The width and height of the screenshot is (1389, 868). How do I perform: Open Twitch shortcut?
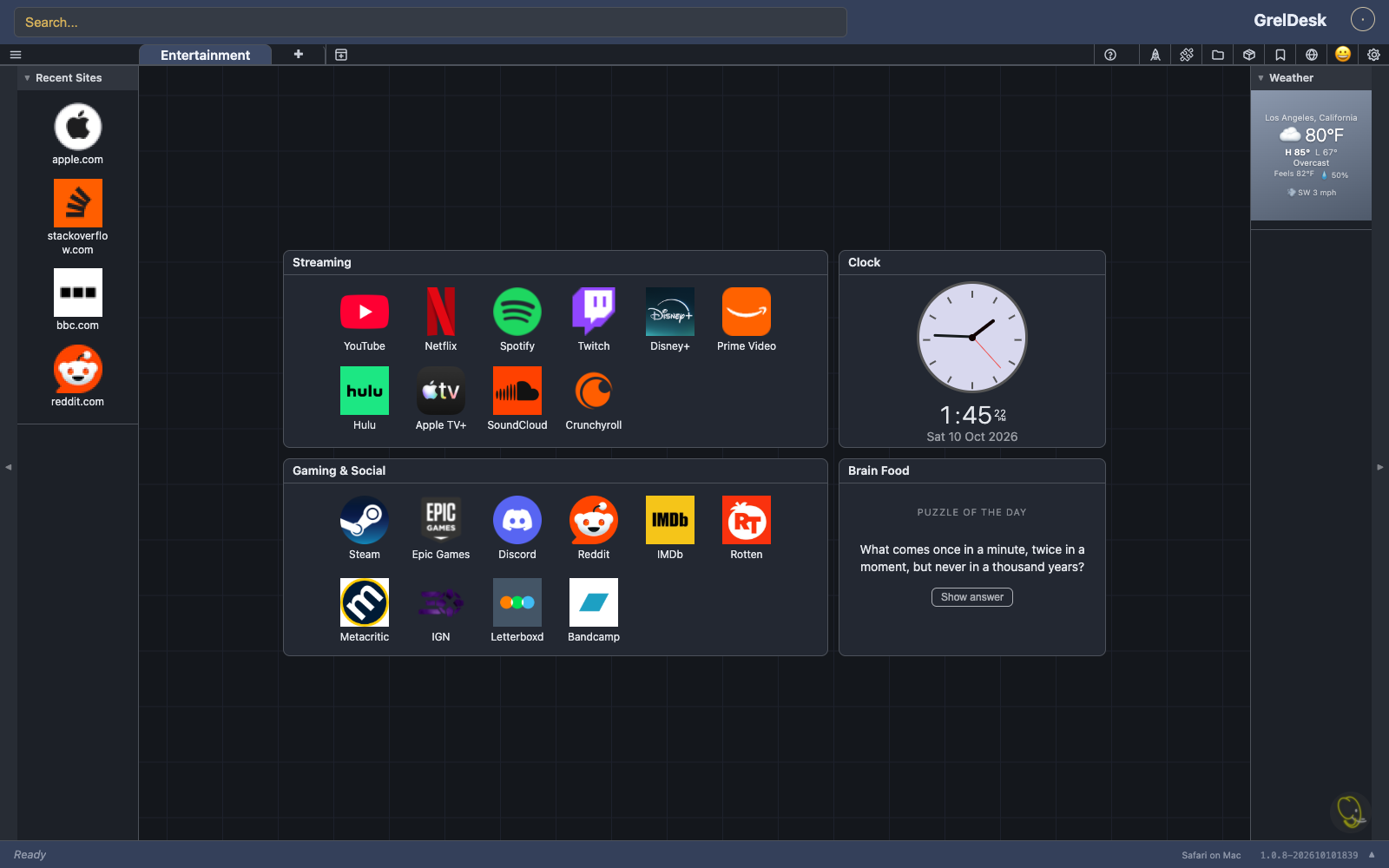point(594,319)
